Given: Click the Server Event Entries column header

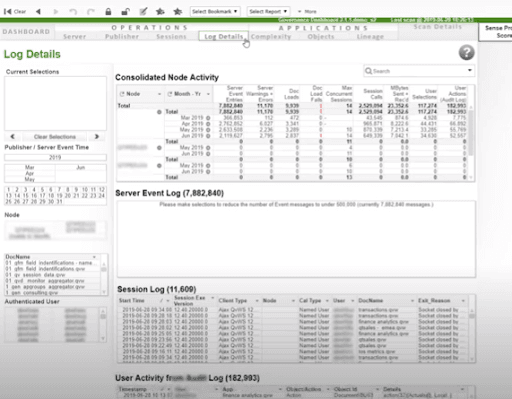Looking at the screenshot, I should coord(235,94).
